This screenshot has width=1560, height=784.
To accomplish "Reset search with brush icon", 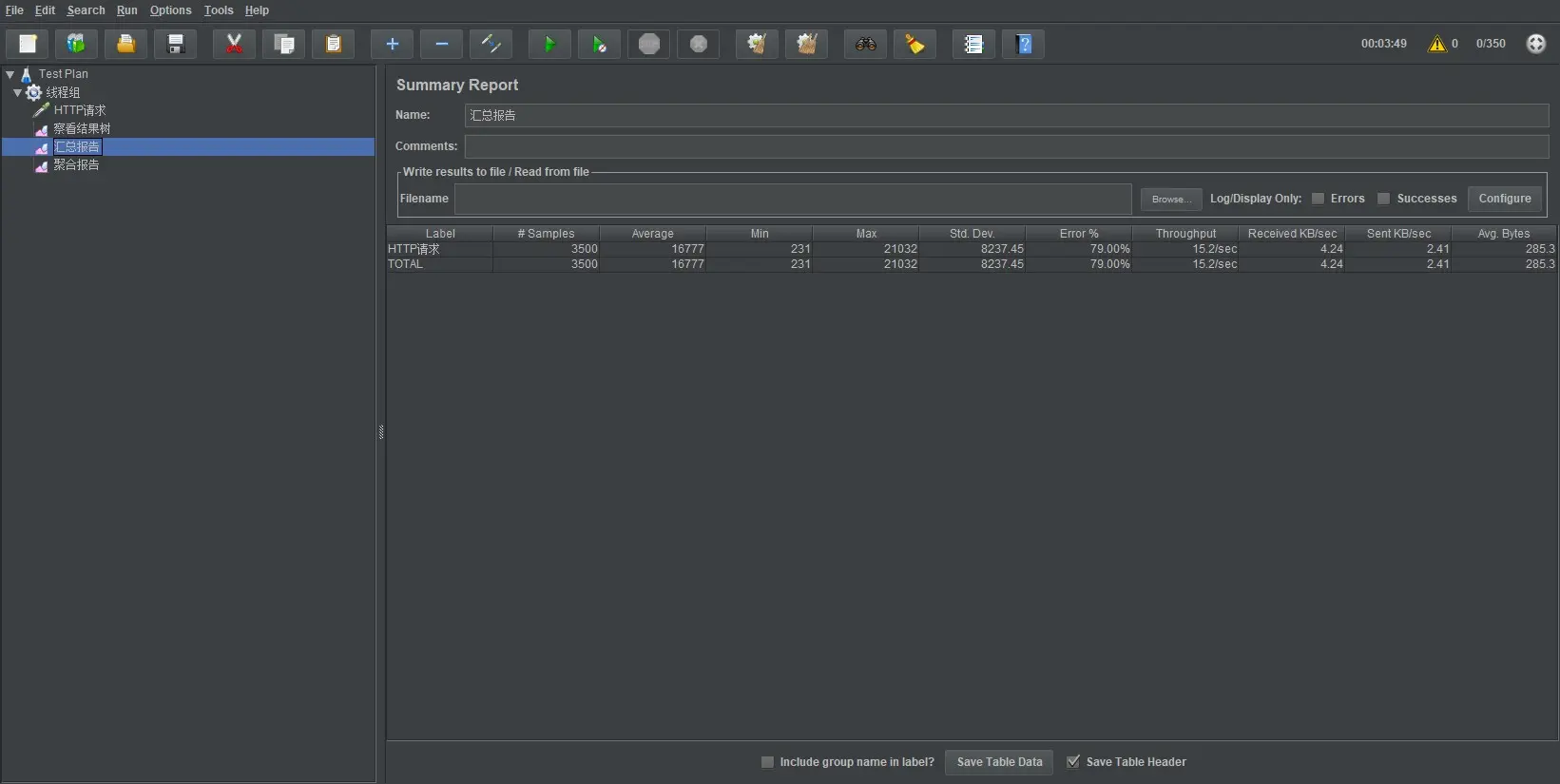I will 915,44.
